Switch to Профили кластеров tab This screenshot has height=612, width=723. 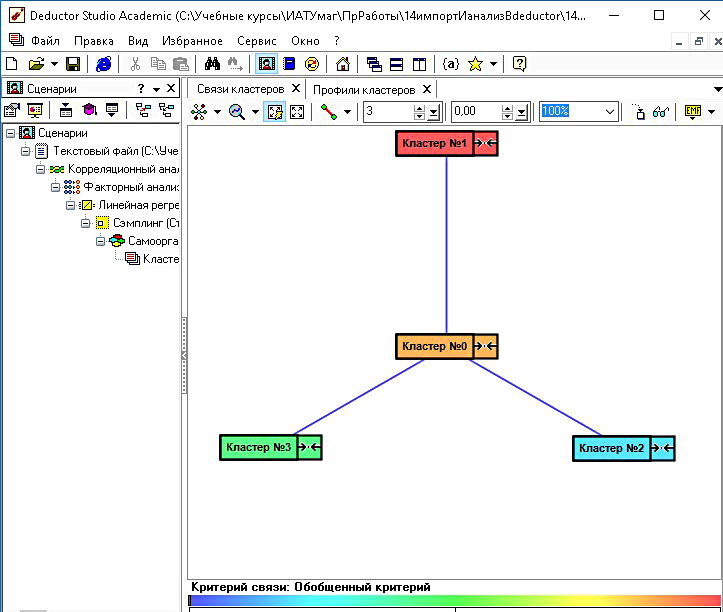point(364,89)
